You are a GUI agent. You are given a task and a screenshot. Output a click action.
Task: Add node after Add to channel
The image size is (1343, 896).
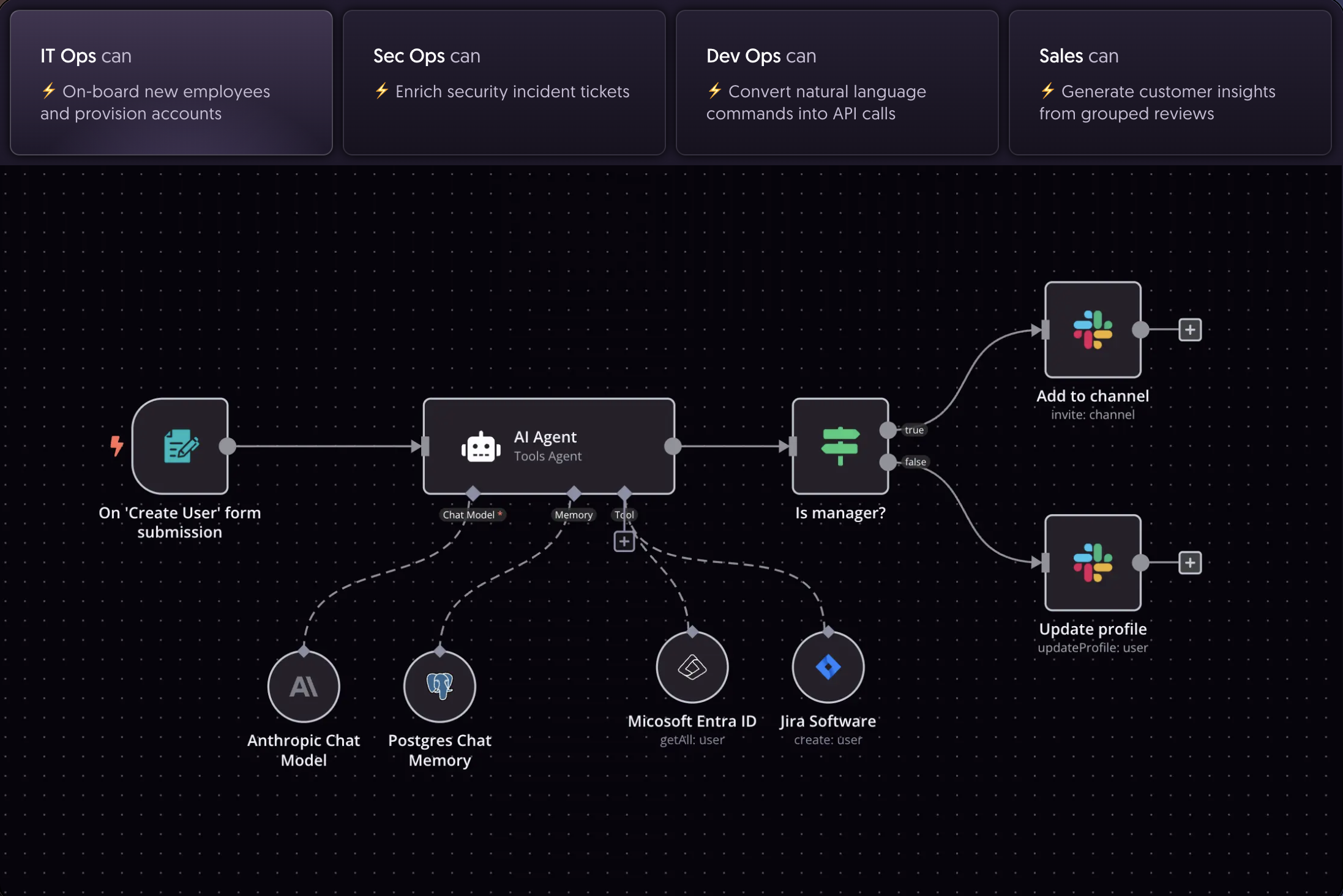(x=1190, y=330)
